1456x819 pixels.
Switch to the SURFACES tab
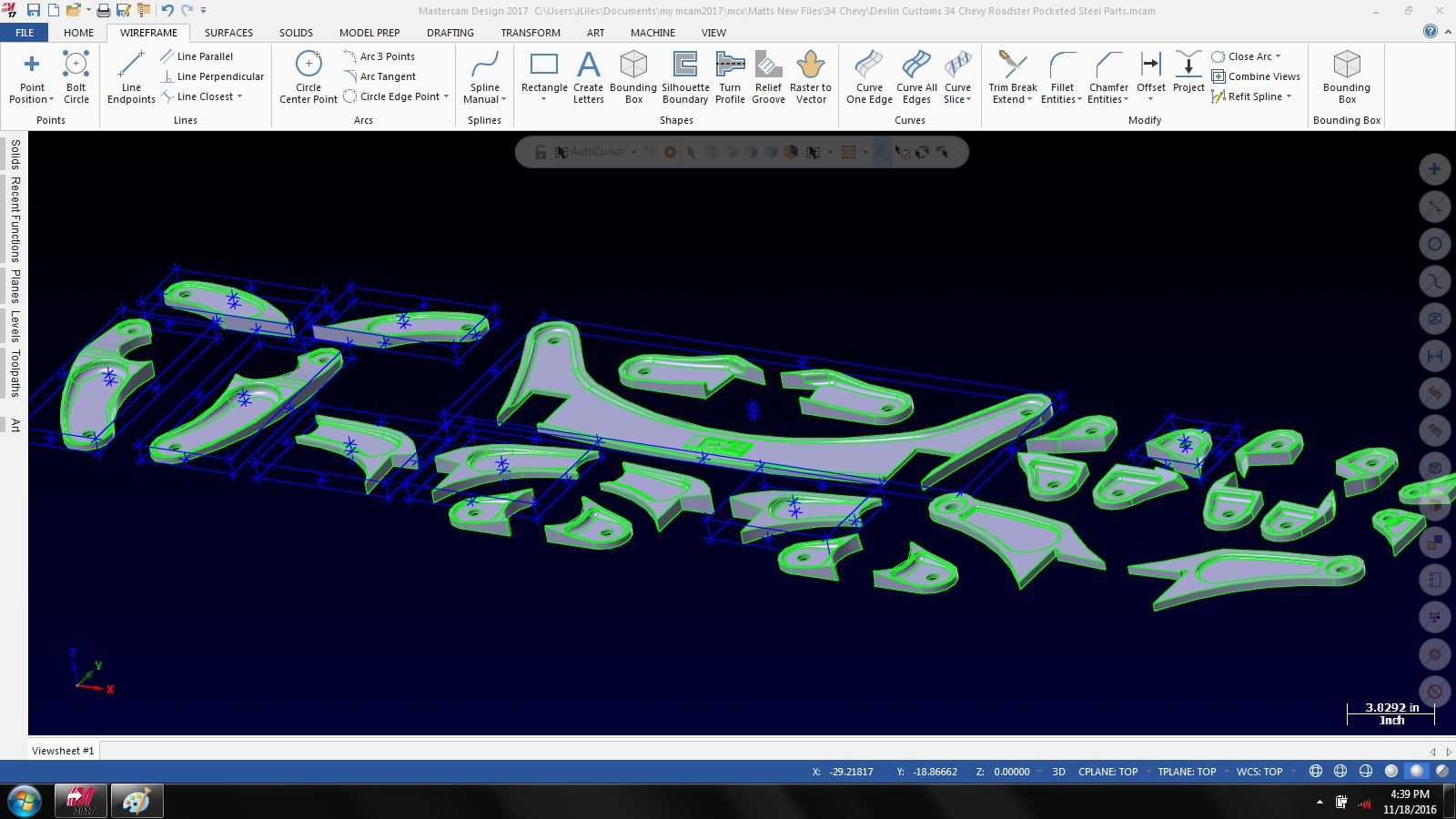coord(228,32)
